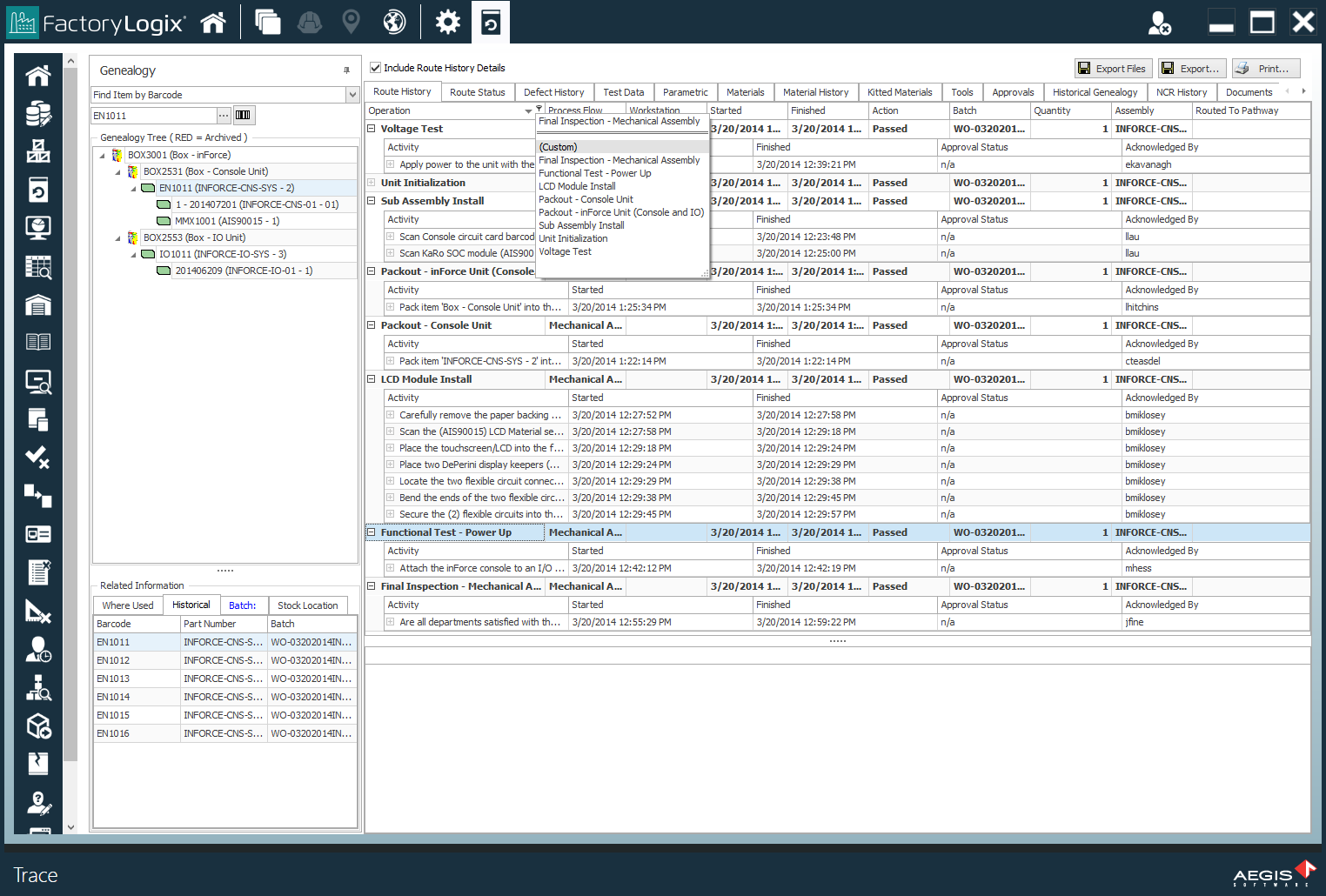Collapse the BOX3001 tree node

pyautogui.click(x=103, y=156)
